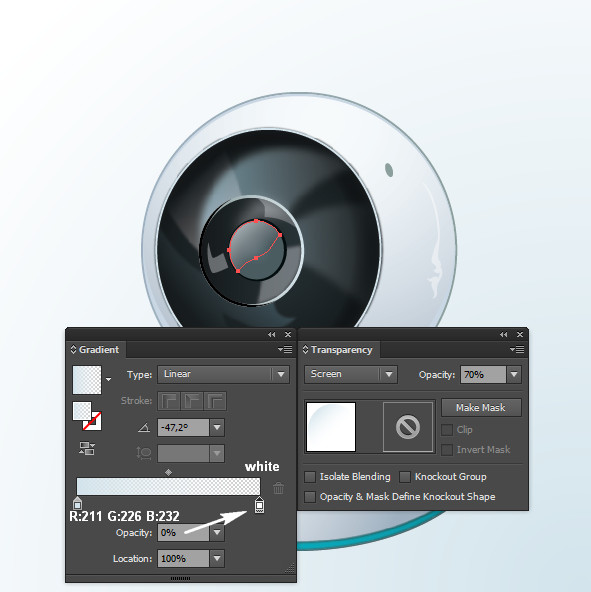Collapse the Transparency panel with the double arrows
The height and width of the screenshot is (592, 591).
[503, 335]
